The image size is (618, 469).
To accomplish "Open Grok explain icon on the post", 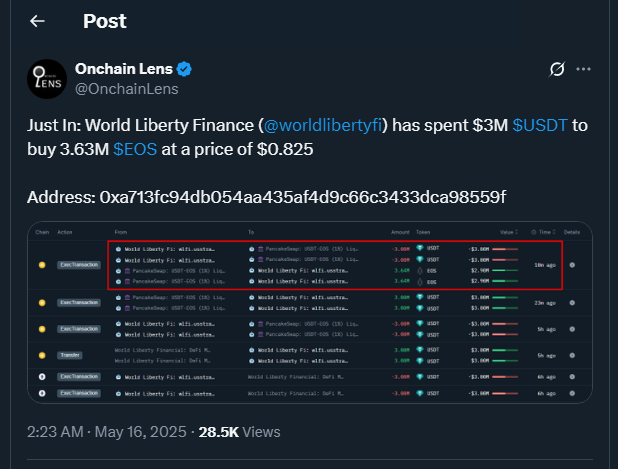I will (559, 70).
